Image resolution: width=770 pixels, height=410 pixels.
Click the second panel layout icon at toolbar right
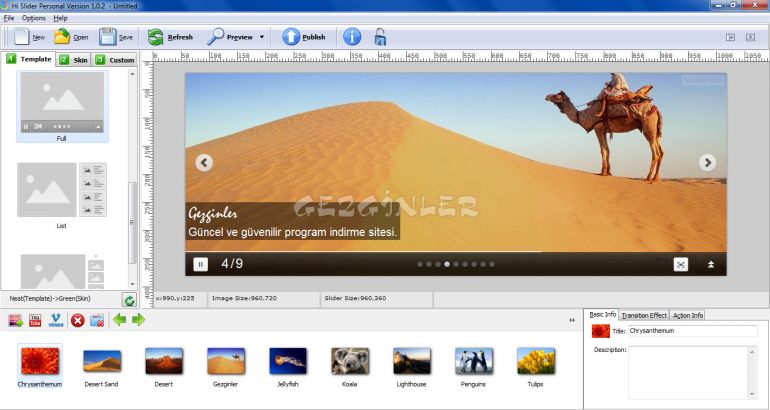(750, 37)
